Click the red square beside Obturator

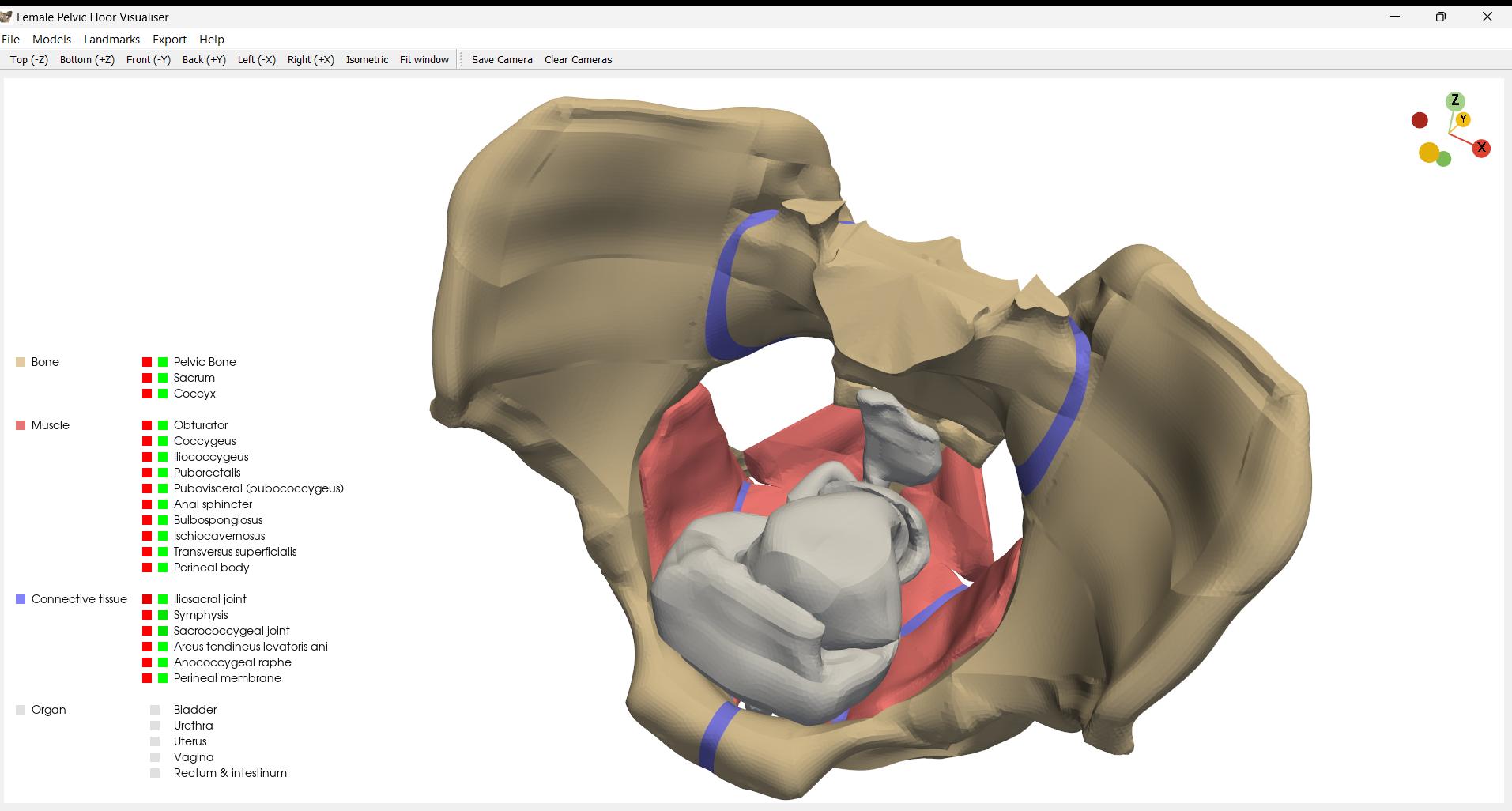tap(147, 425)
